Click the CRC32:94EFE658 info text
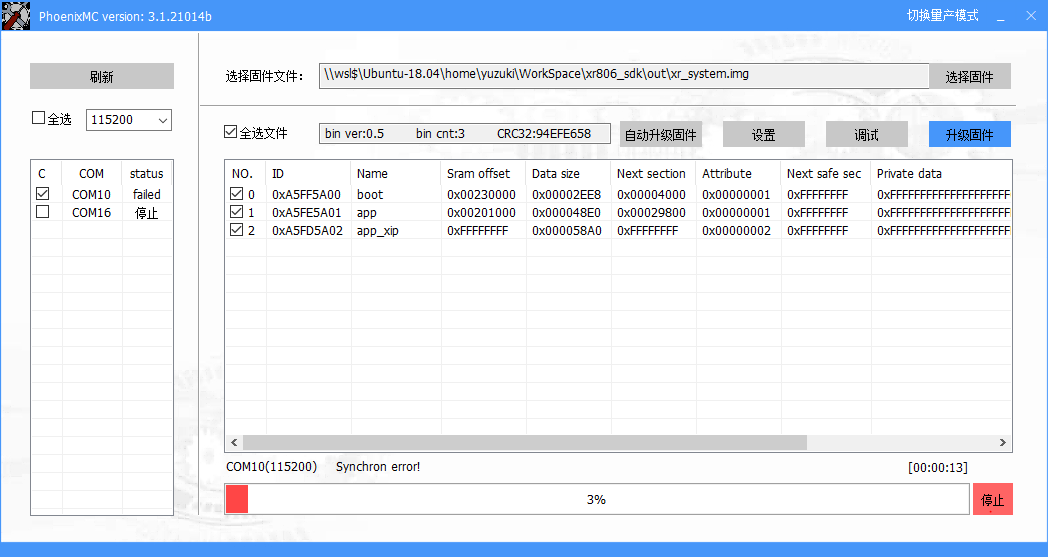Image resolution: width=1048 pixels, height=557 pixels. coord(544,134)
